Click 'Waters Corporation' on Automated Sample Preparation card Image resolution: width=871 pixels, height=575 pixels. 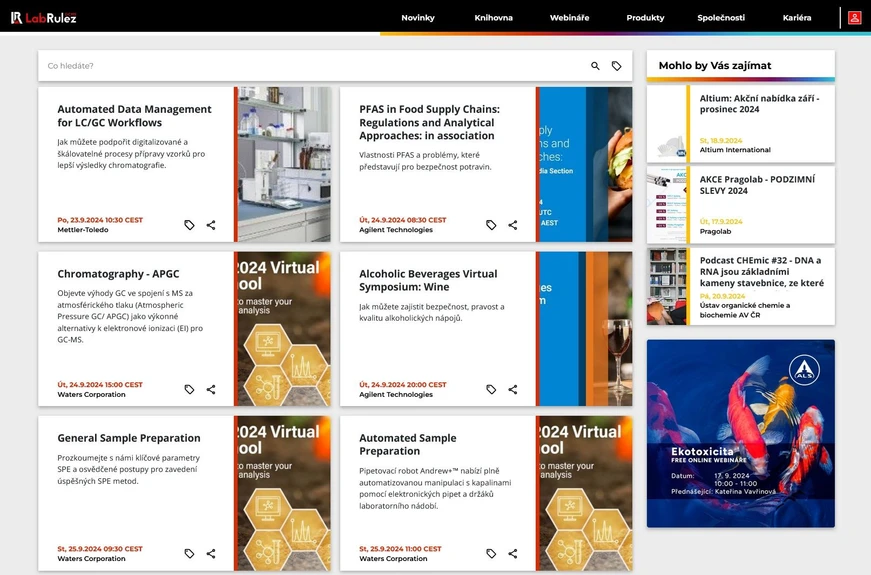393,559
